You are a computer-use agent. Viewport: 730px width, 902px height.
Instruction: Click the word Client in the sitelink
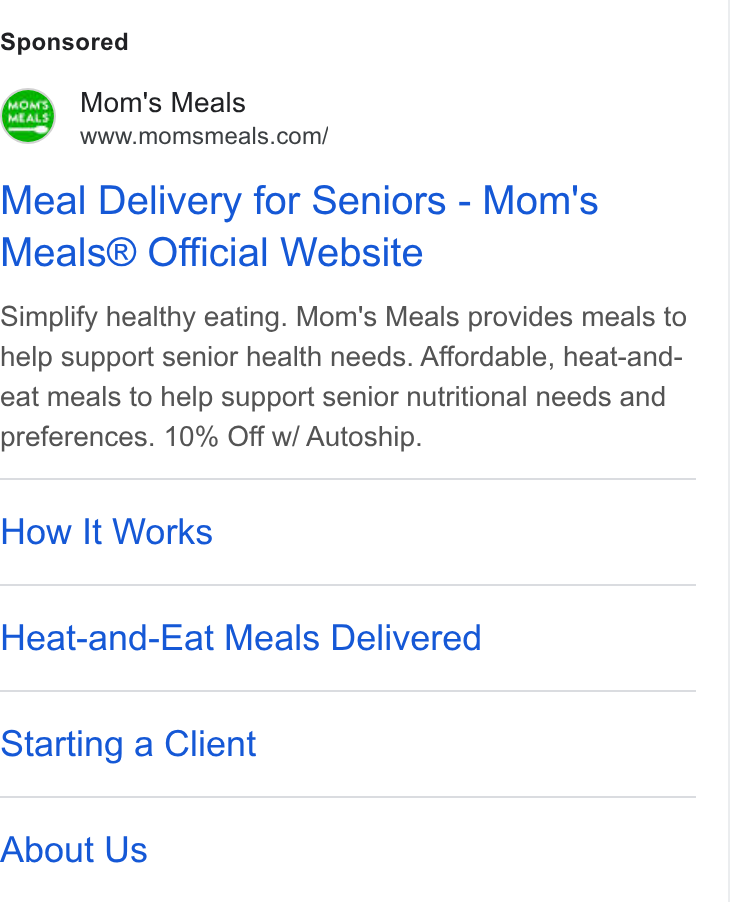[x=210, y=744]
